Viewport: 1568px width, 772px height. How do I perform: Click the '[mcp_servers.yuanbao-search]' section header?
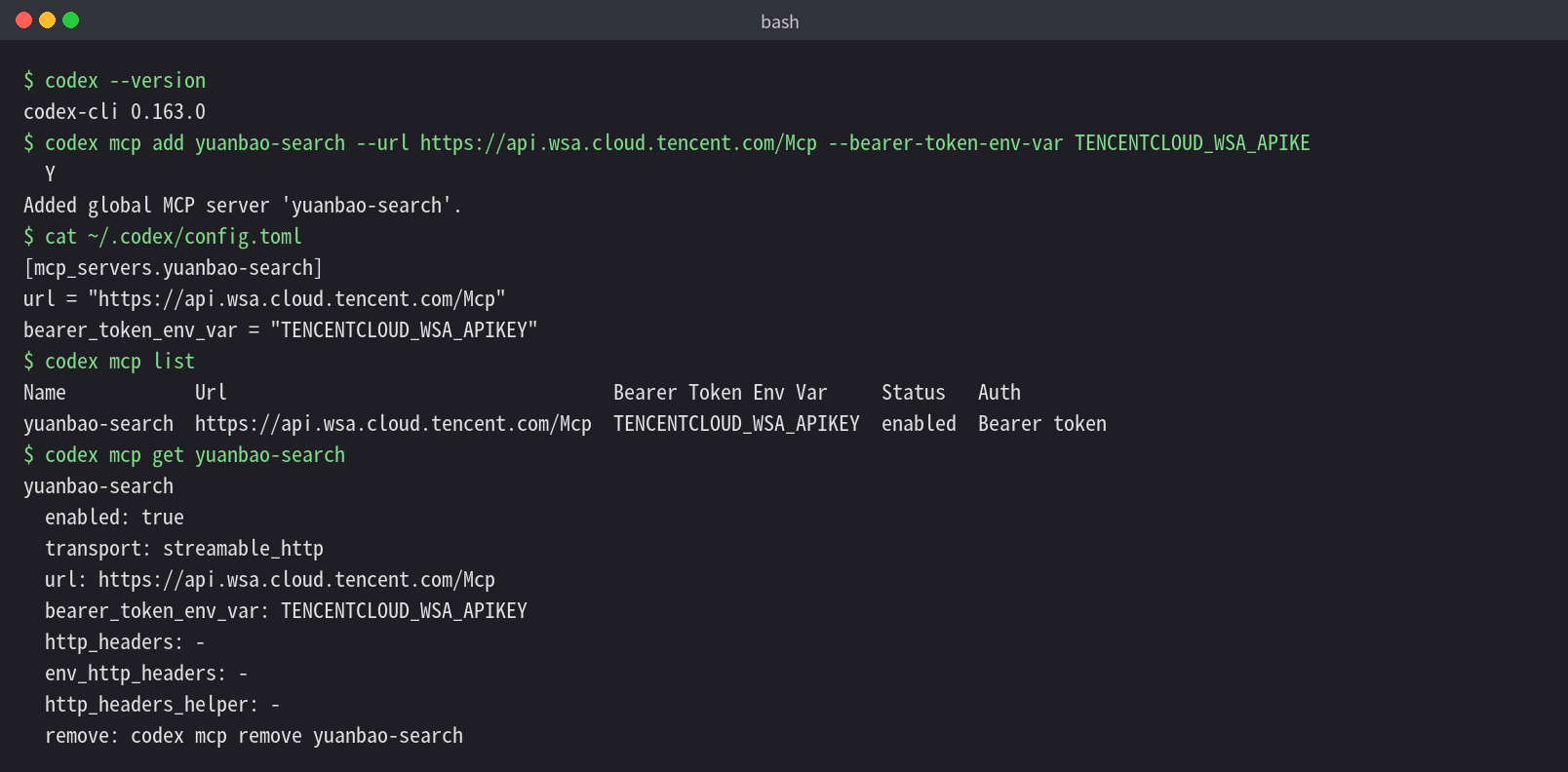(x=173, y=268)
